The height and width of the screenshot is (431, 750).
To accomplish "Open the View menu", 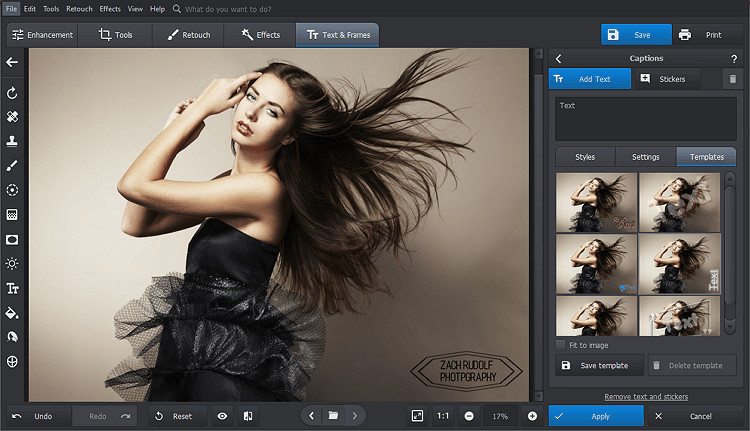I will (x=135, y=9).
